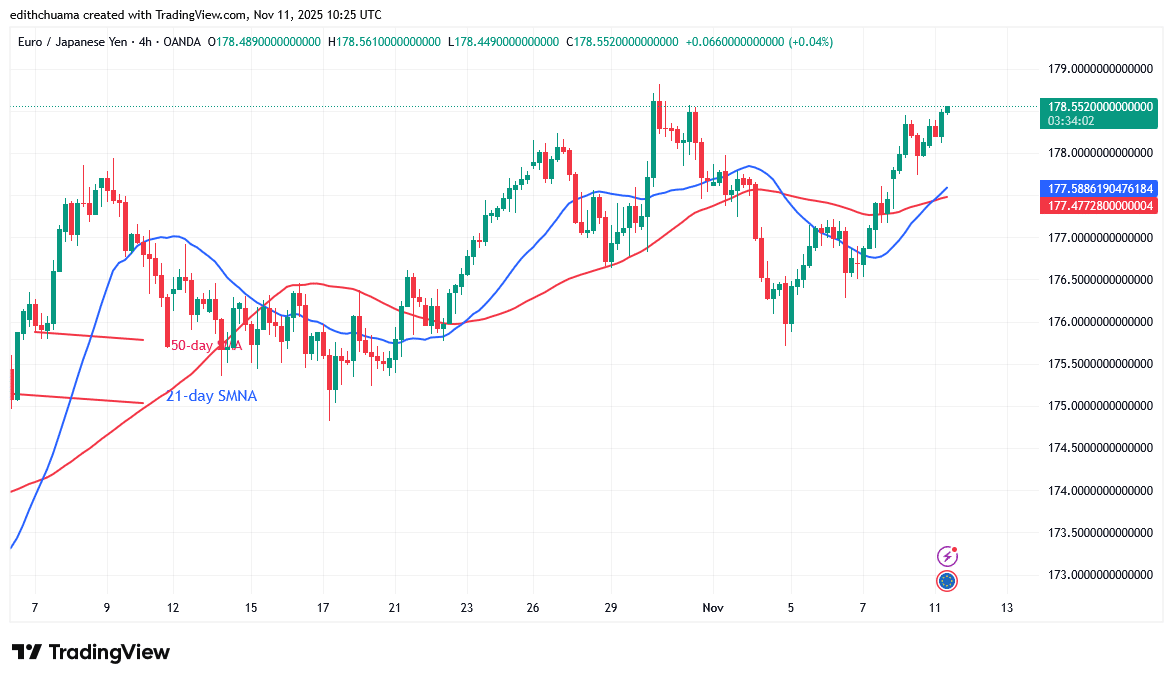1173x682 pixels.
Task: Select the blue 177.588 moving average label
Action: click(x=1100, y=188)
